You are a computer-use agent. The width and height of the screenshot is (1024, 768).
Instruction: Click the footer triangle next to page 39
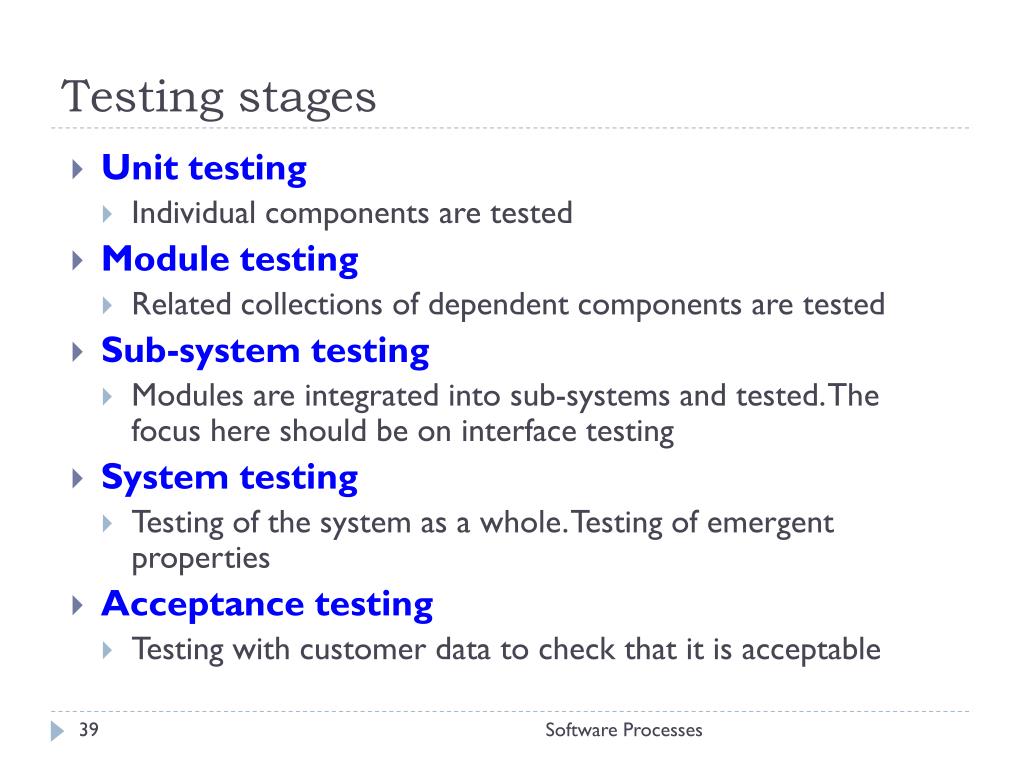pyautogui.click(x=57, y=731)
